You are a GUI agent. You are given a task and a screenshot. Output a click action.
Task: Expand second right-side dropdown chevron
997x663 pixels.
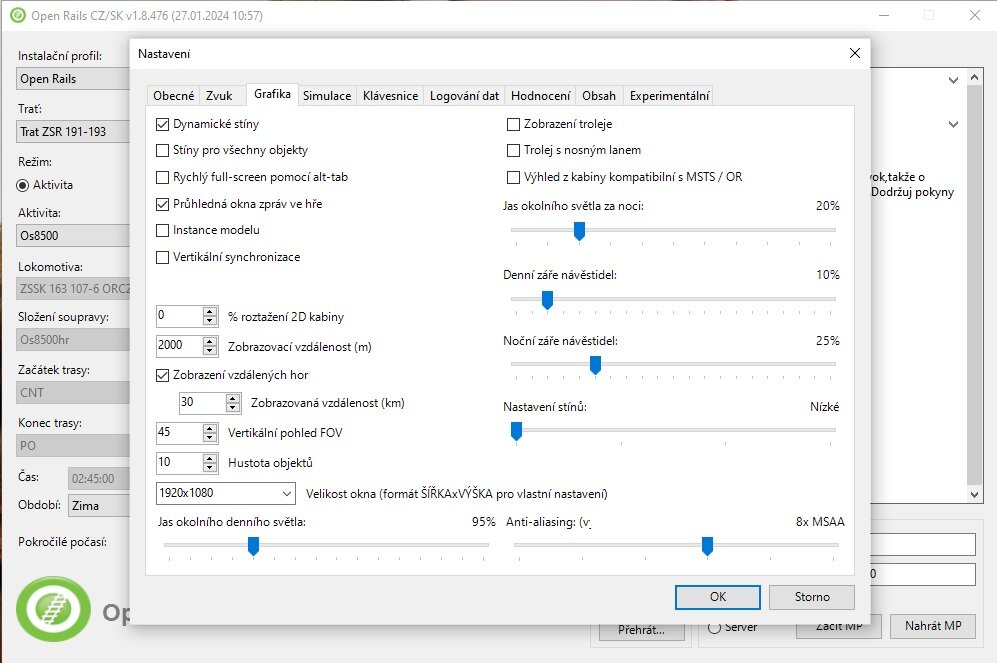tap(953, 125)
